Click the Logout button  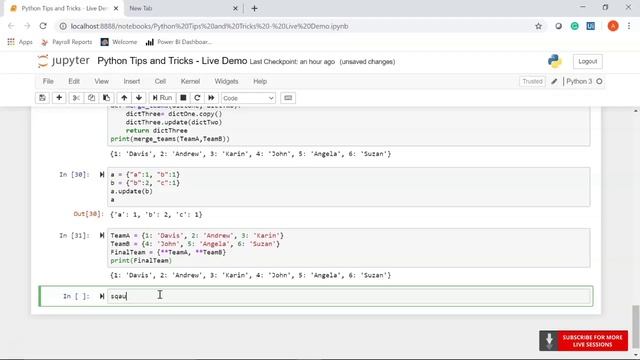click(588, 62)
